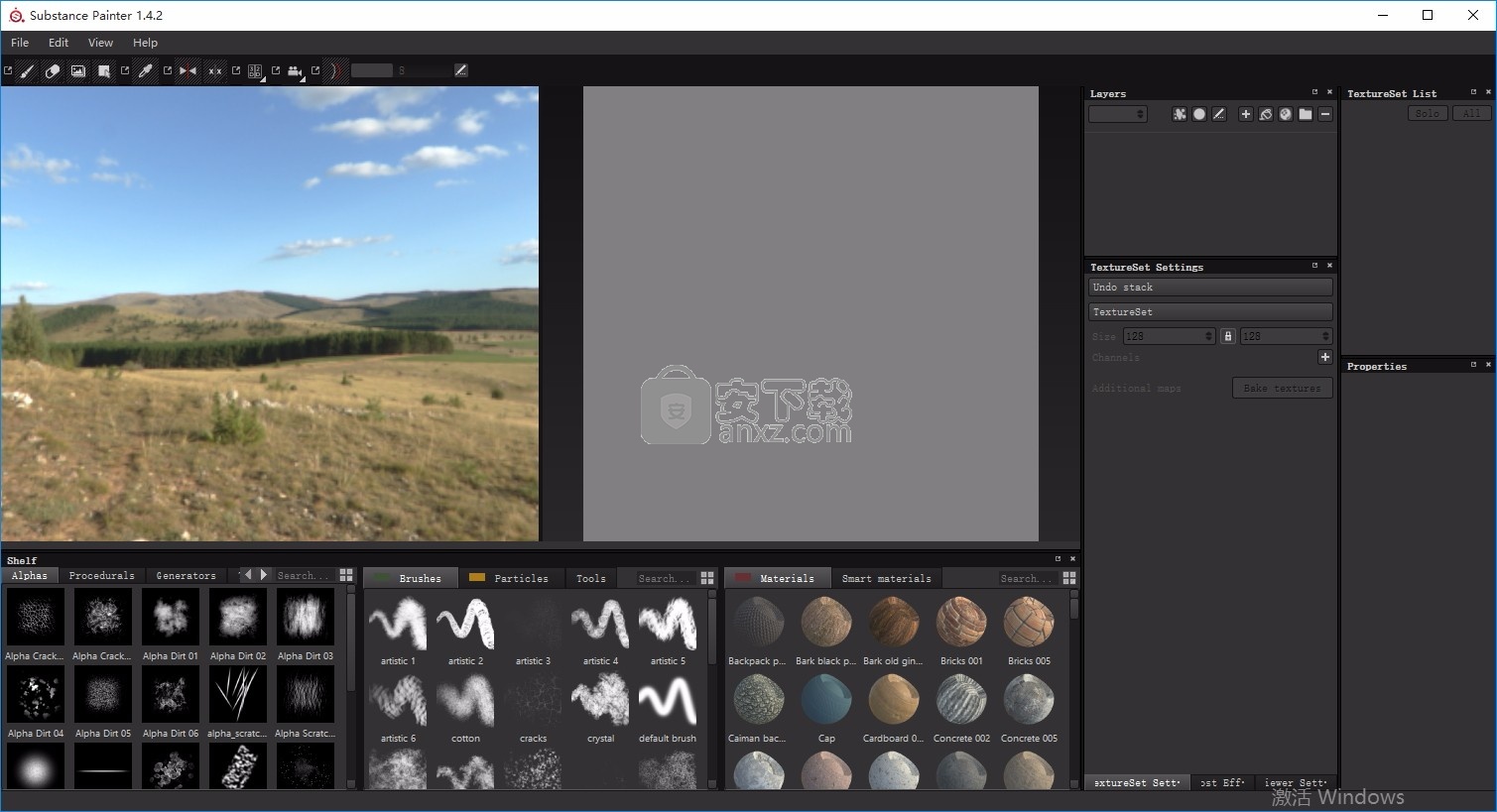Toggle the symmetry mirror tool
The height and width of the screenshot is (812, 1497).
click(x=187, y=71)
